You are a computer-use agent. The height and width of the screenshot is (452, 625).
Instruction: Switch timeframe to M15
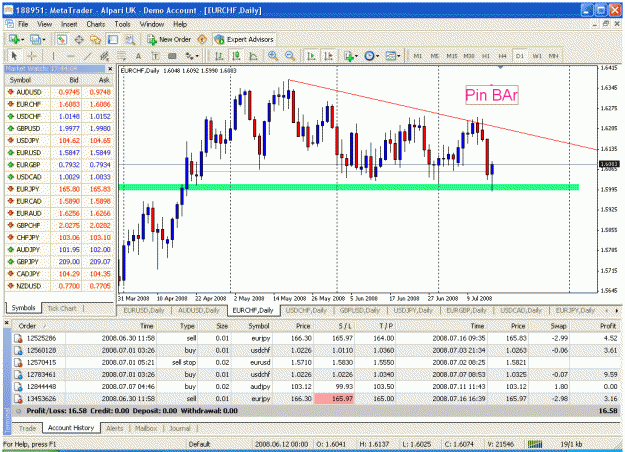pyautogui.click(x=452, y=56)
